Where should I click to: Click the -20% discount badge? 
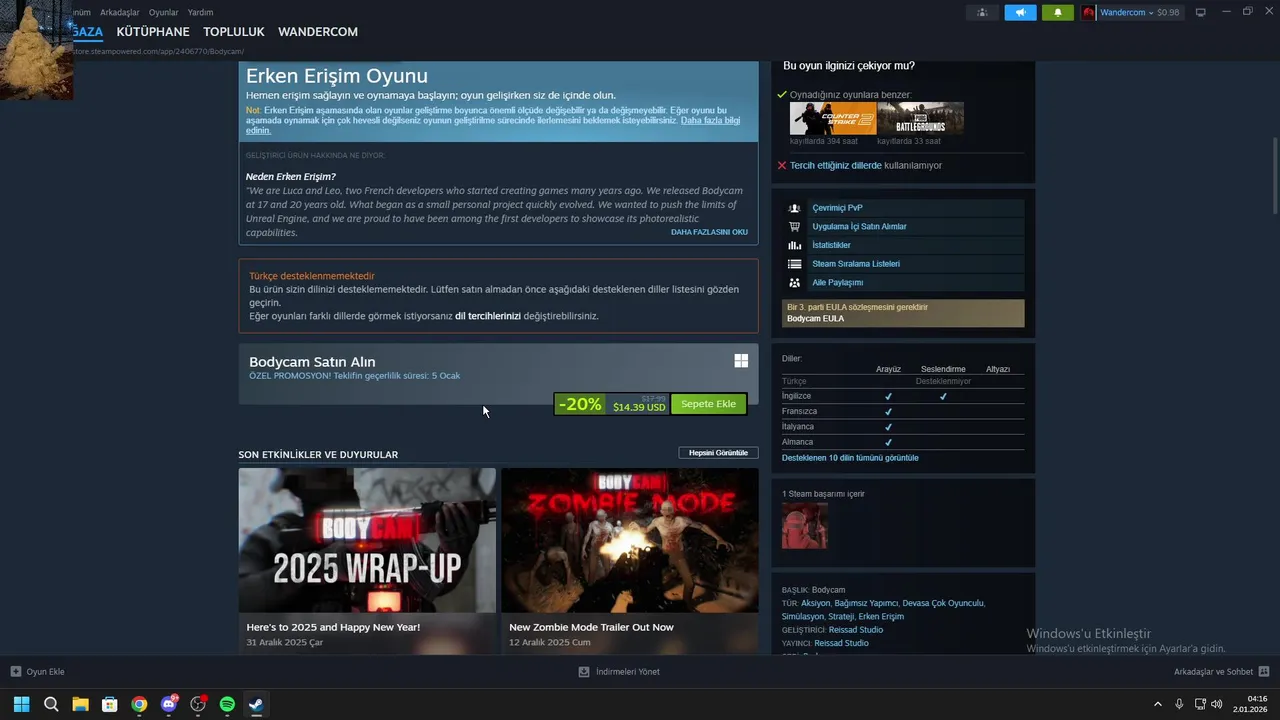[580, 404]
